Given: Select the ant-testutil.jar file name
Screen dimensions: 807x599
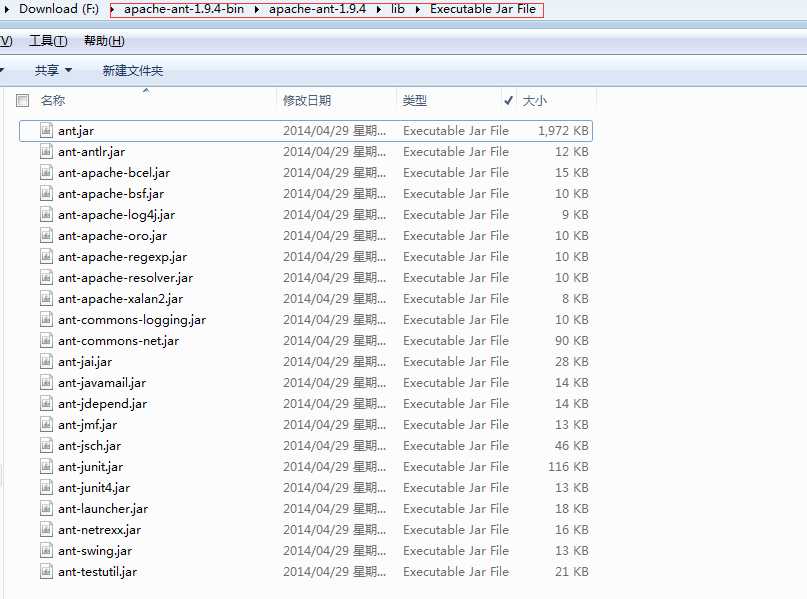Looking at the screenshot, I should [x=98, y=571].
